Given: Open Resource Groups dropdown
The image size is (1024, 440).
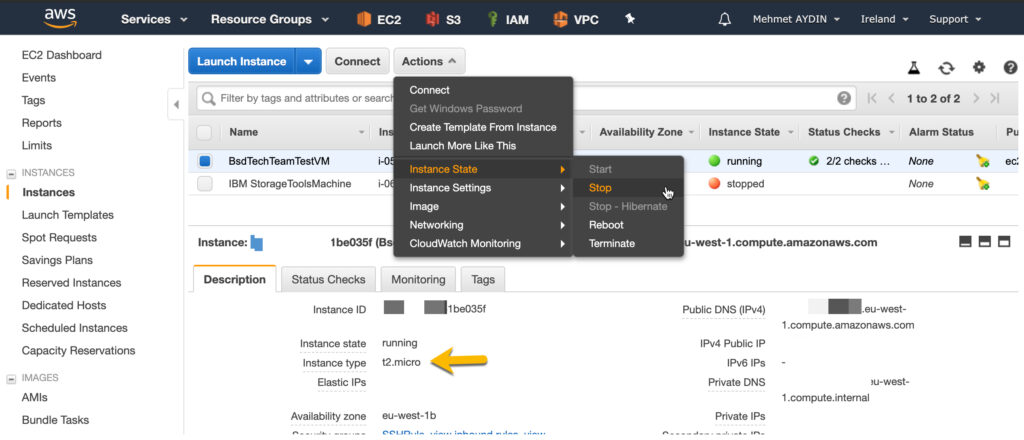Looking at the screenshot, I should [x=270, y=20].
